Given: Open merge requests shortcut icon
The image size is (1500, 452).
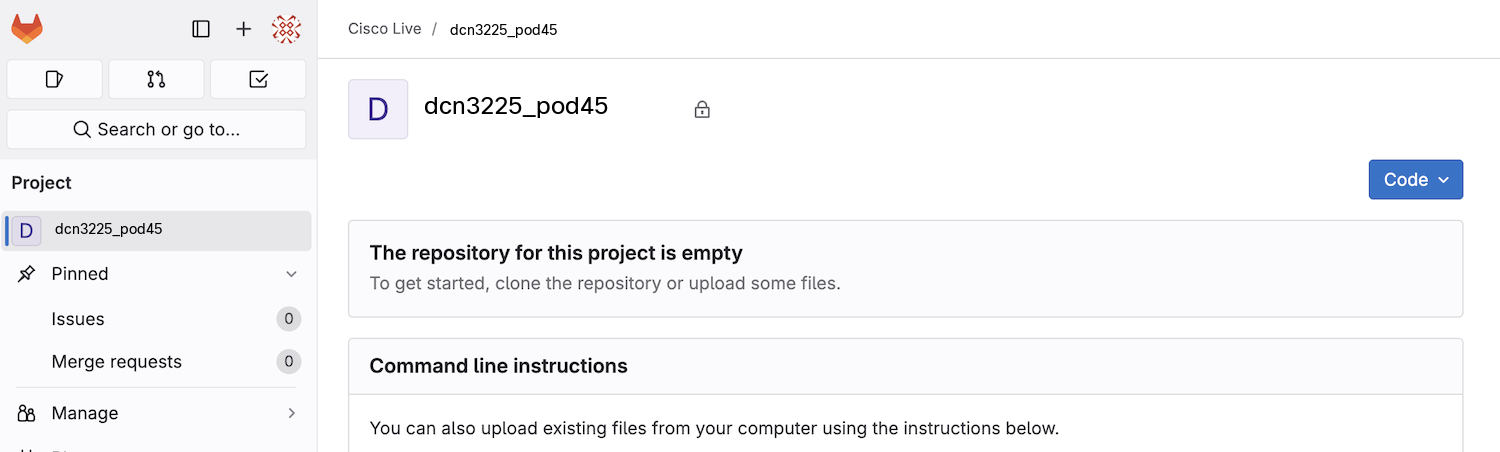Looking at the screenshot, I should point(156,79).
